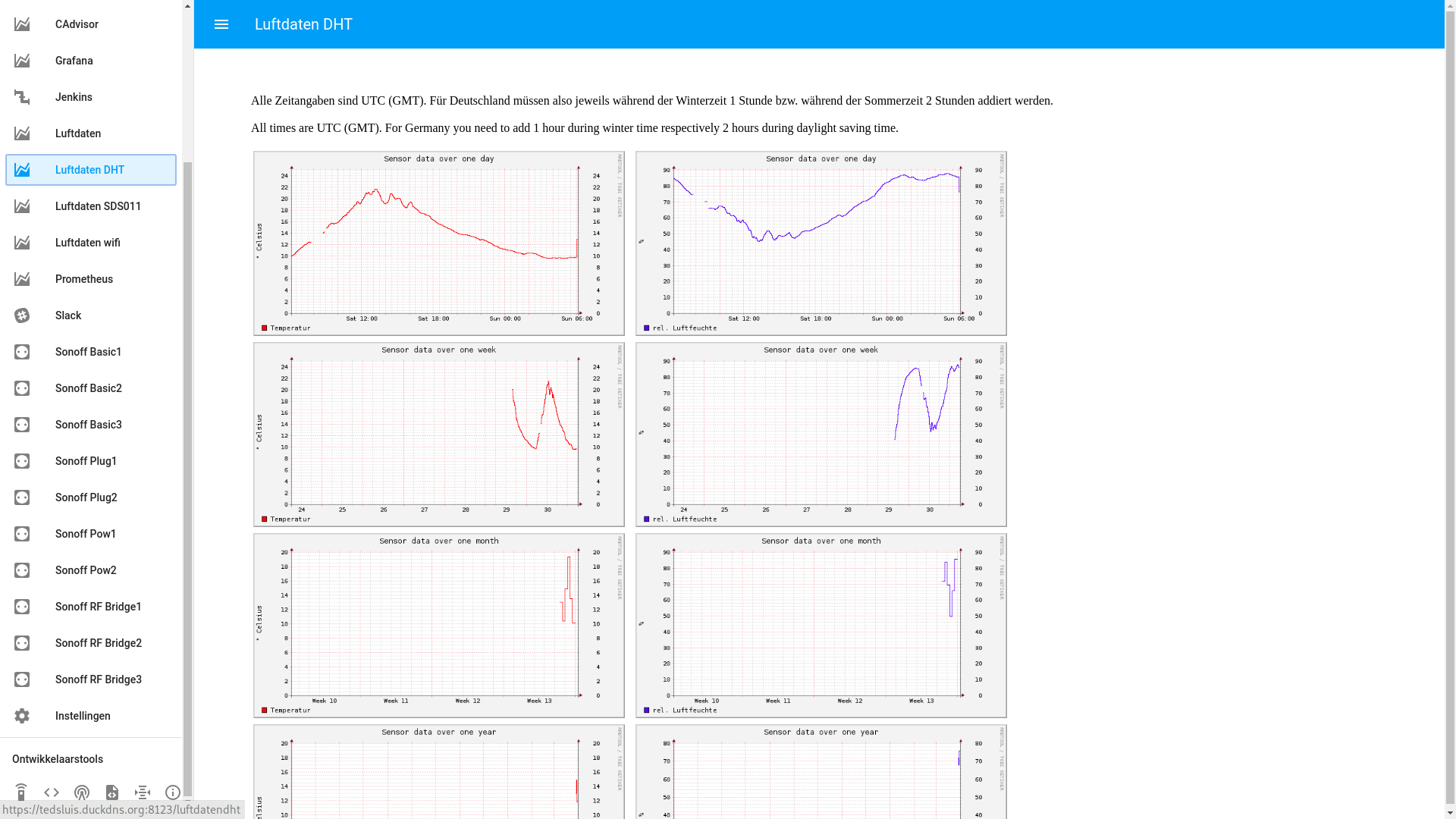This screenshot has height=819, width=1456.
Task: Click the Sonoff Plug2 icon in sidebar
Action: pos(21,497)
